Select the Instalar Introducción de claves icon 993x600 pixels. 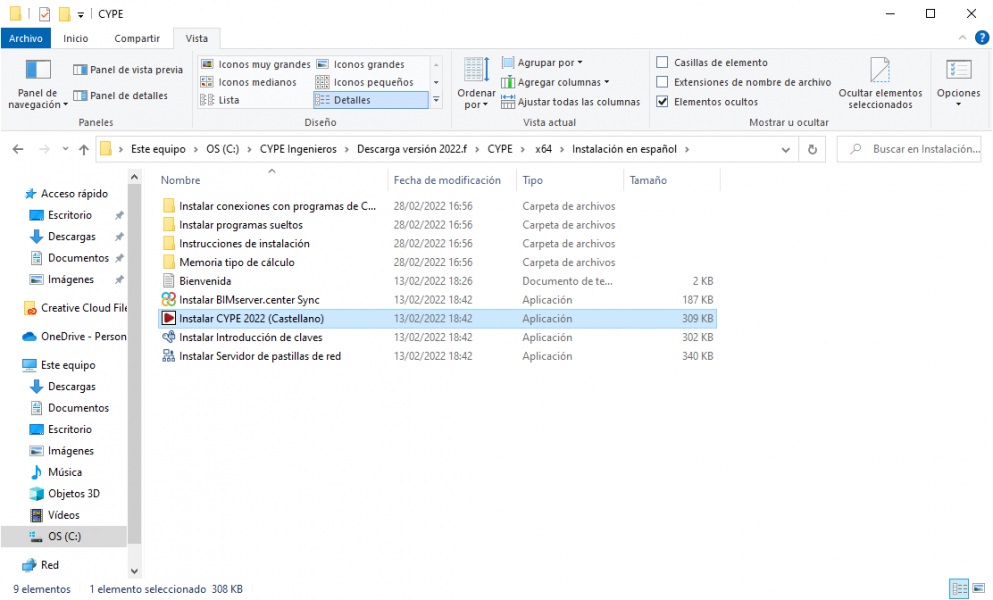pyautogui.click(x=168, y=338)
